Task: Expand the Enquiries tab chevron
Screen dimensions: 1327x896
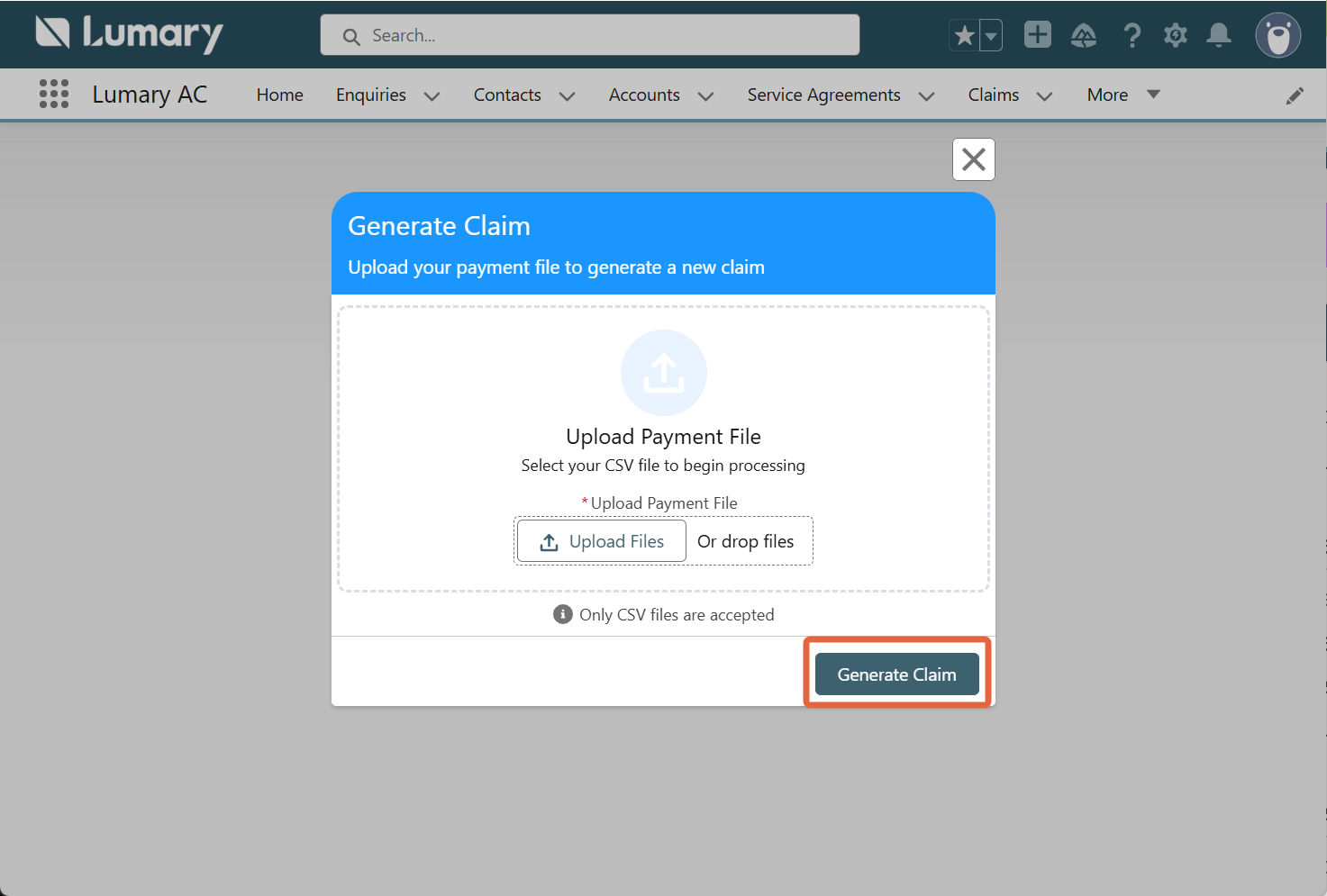Action: pos(432,96)
